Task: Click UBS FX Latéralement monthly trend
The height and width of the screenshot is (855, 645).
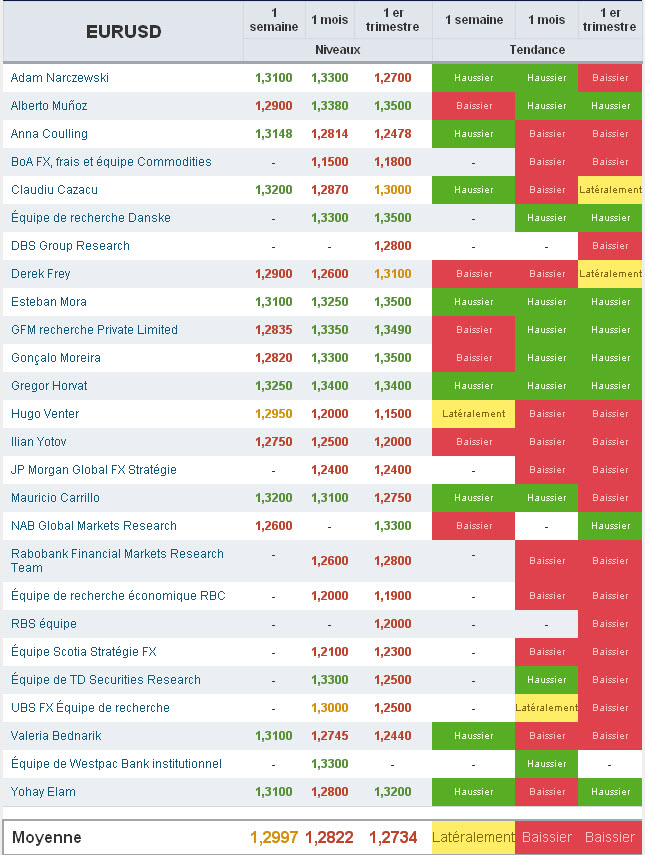Action: pyautogui.click(x=546, y=708)
